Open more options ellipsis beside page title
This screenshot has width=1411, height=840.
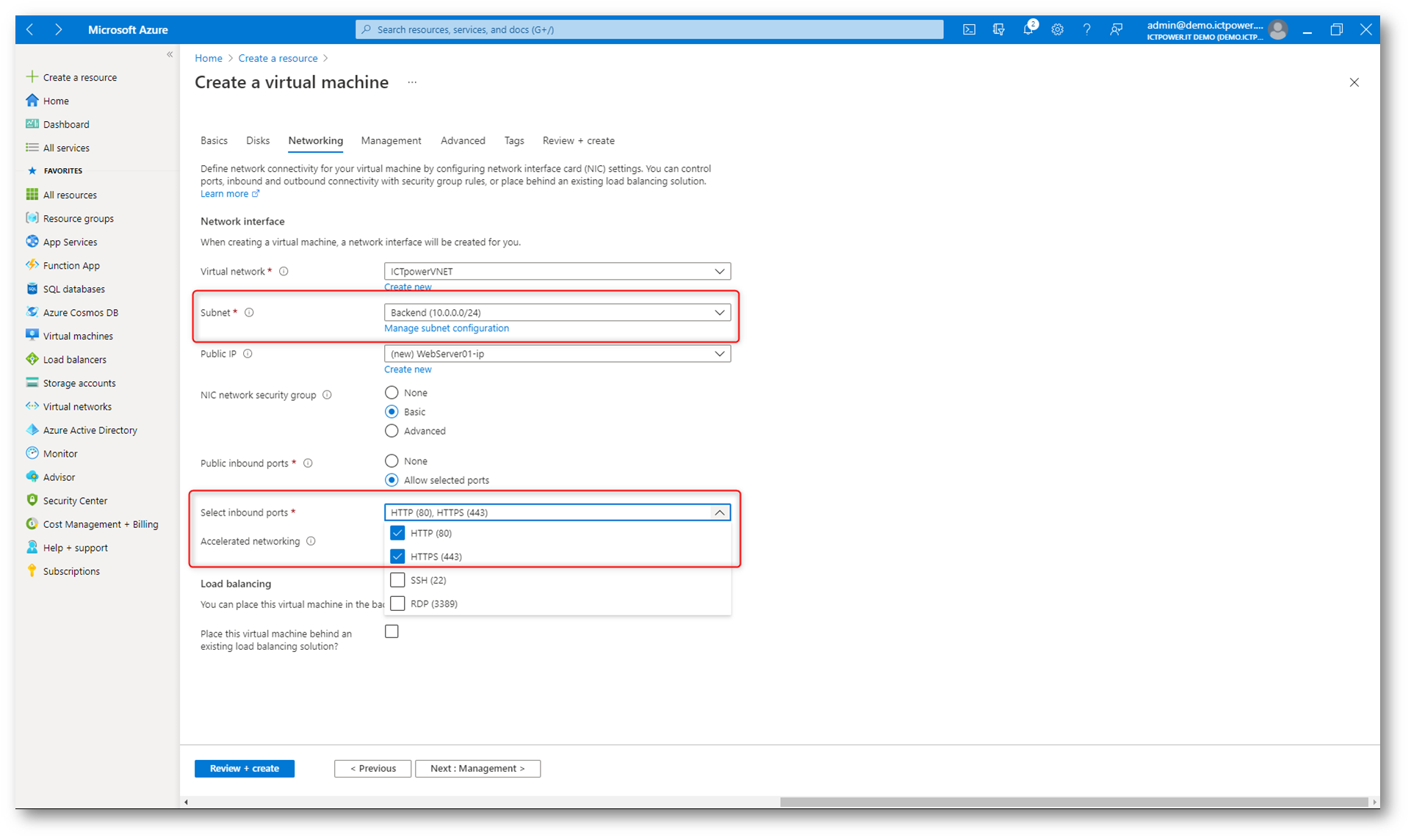click(412, 82)
